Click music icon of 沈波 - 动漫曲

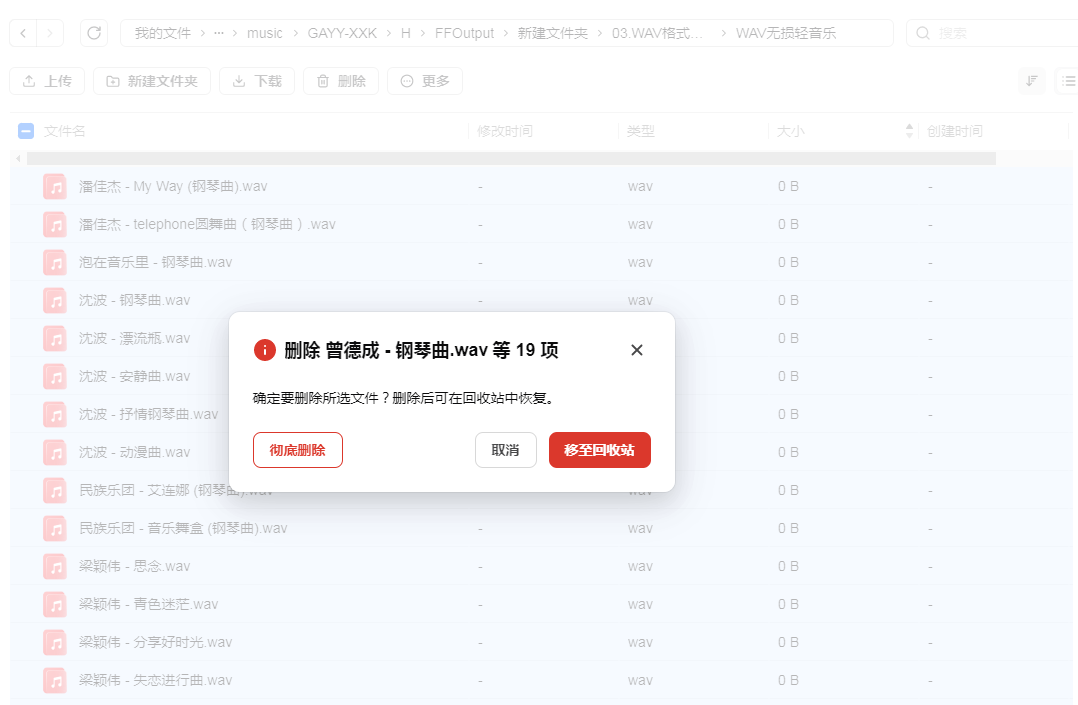tap(55, 452)
